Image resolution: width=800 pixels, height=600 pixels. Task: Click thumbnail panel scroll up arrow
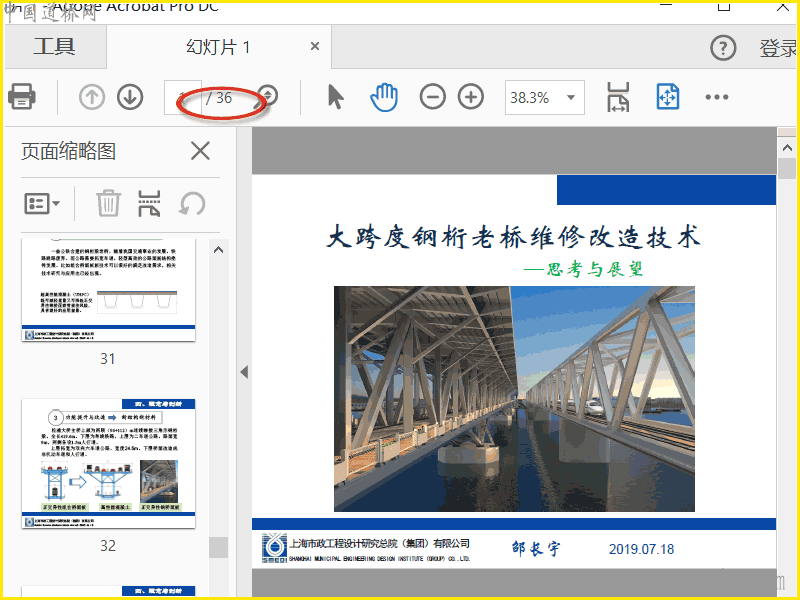click(218, 250)
